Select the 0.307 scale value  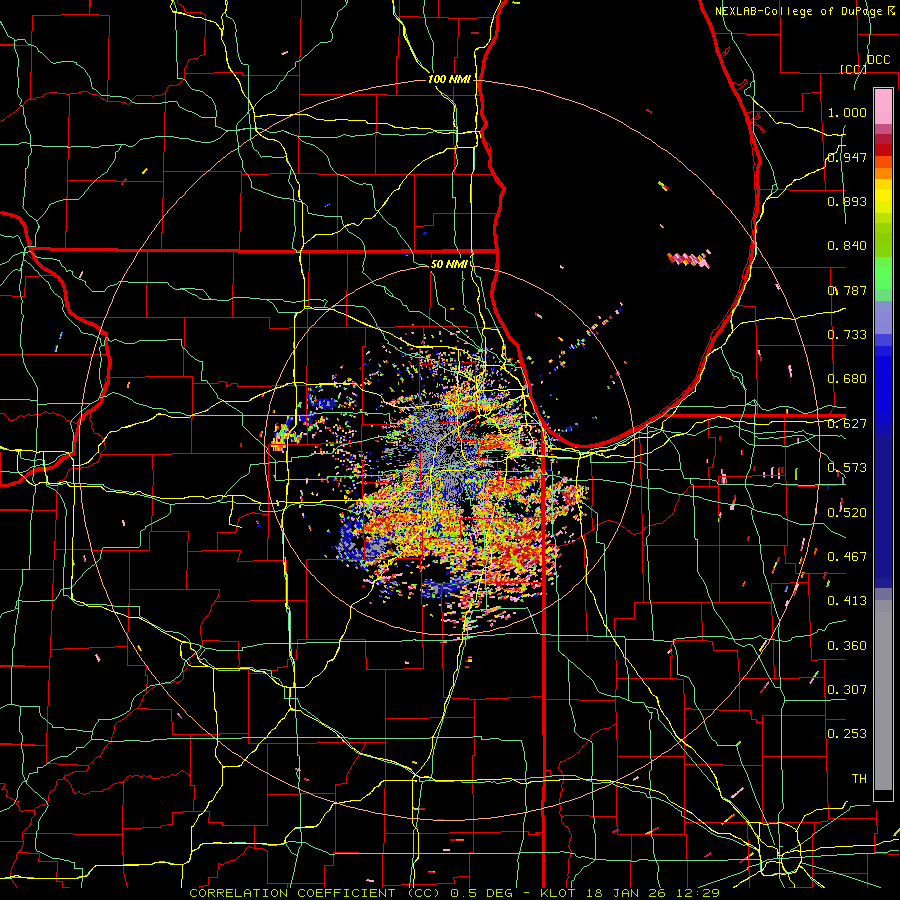pyautogui.click(x=847, y=690)
